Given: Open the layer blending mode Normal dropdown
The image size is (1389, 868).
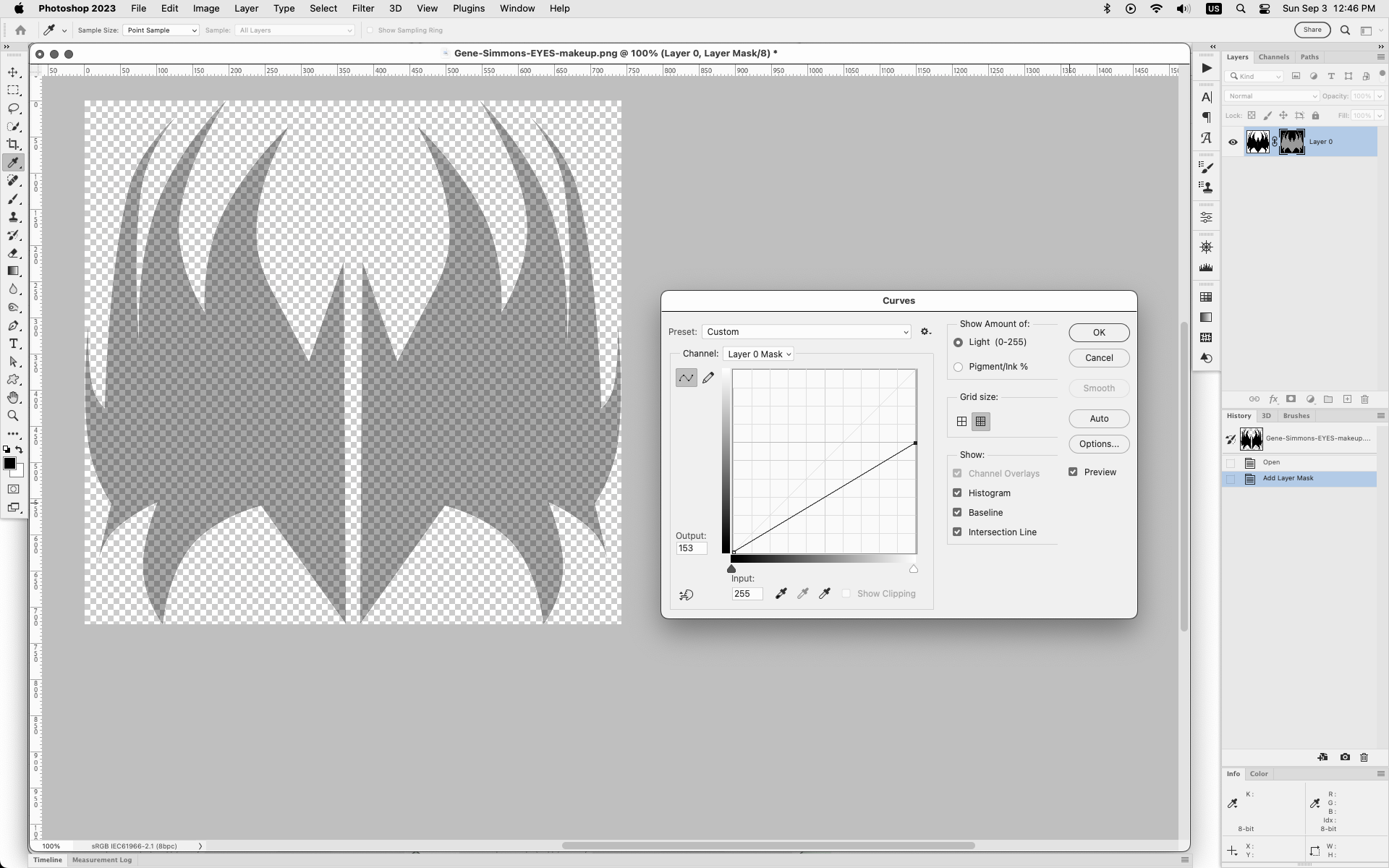Looking at the screenshot, I should 1271,95.
